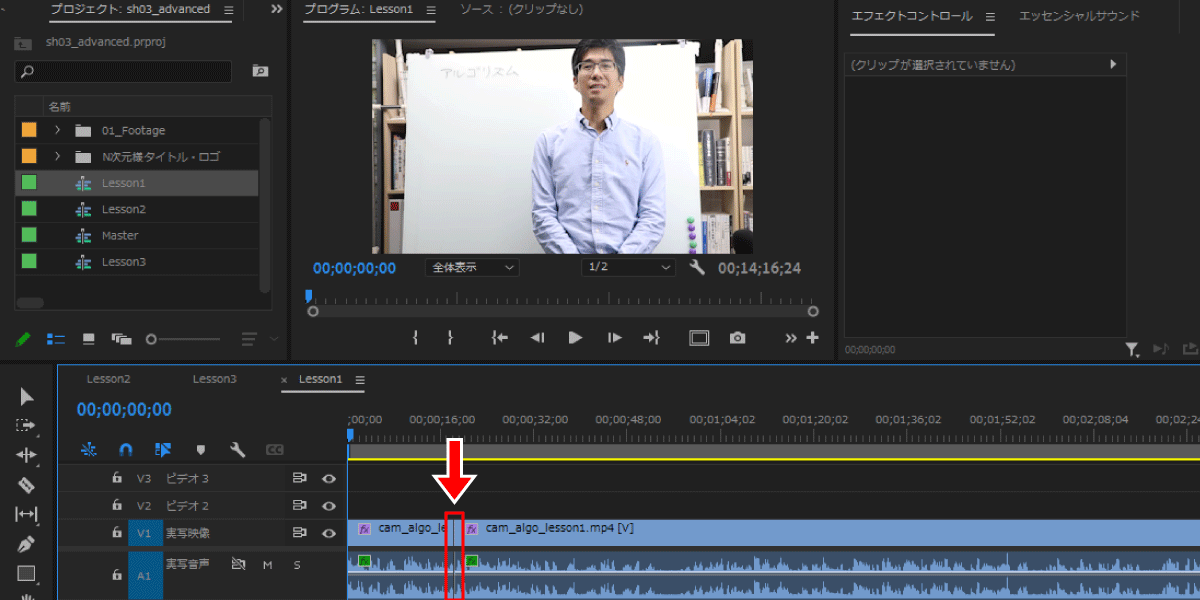The height and width of the screenshot is (600, 1200).
Task: Toggle the V2 track eye visibility
Action: [328, 506]
